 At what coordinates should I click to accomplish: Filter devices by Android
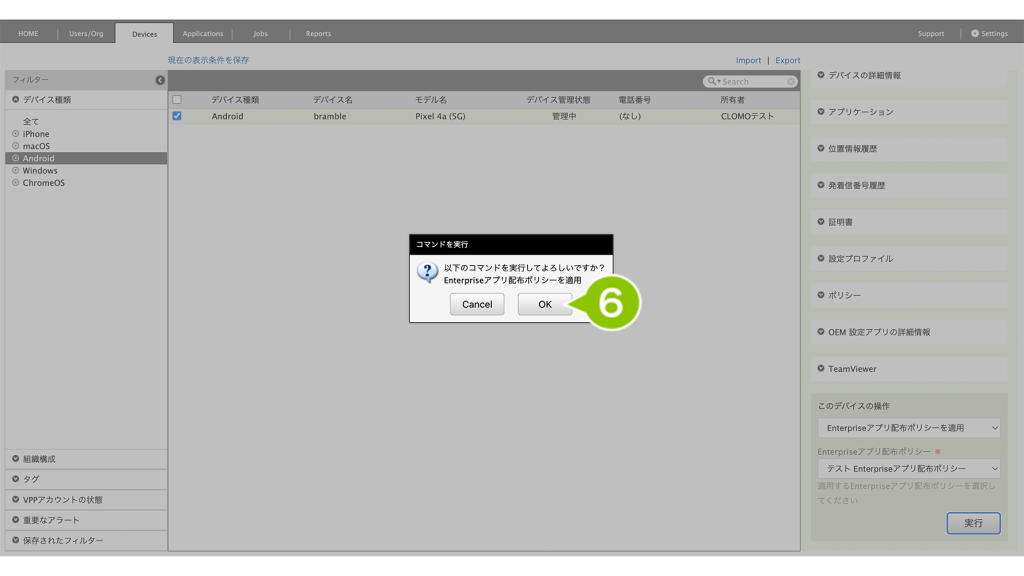[x=86, y=159]
